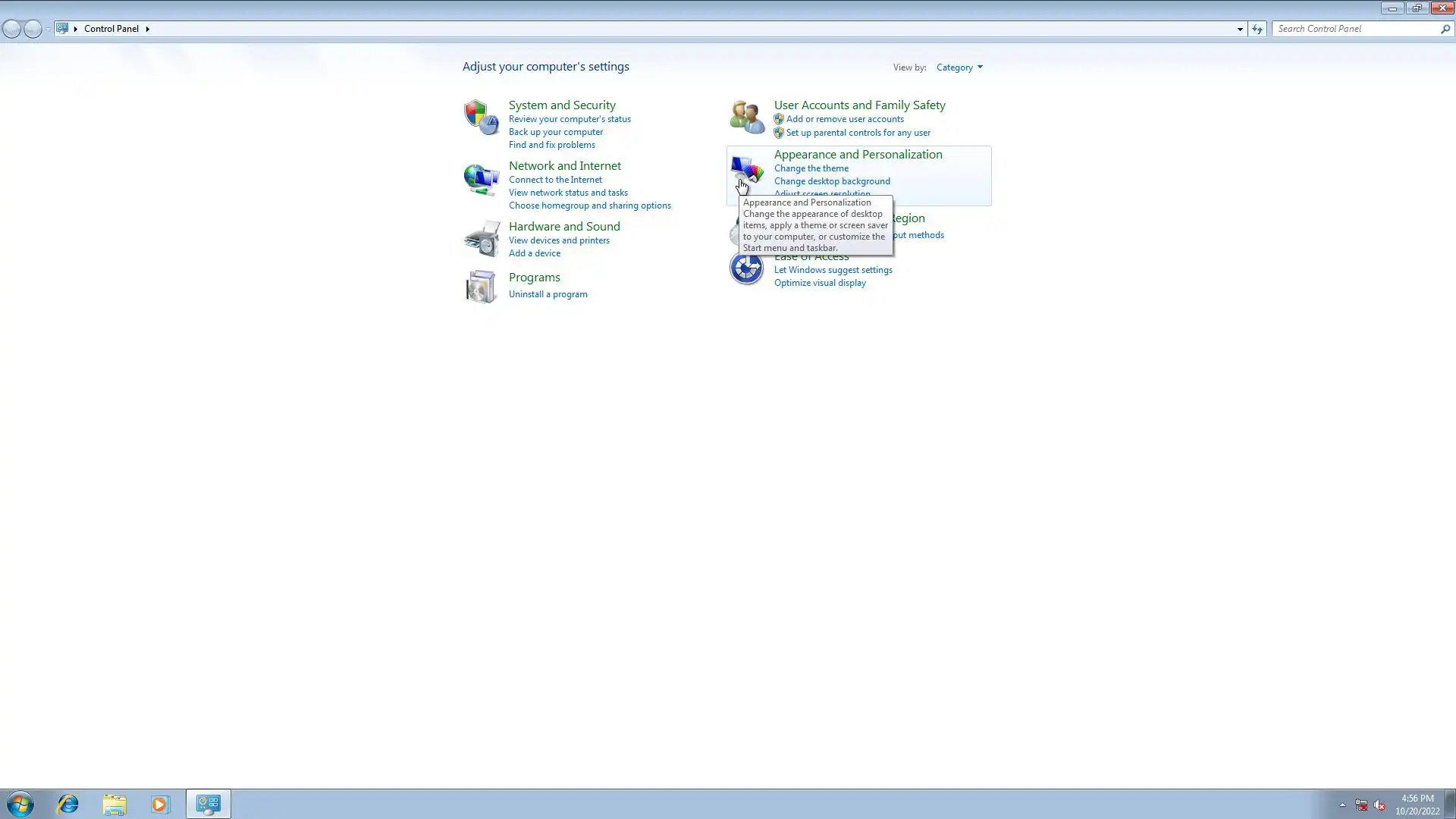Image resolution: width=1456 pixels, height=819 pixels.
Task: Click the Network and Internet globe icon
Action: [481, 179]
